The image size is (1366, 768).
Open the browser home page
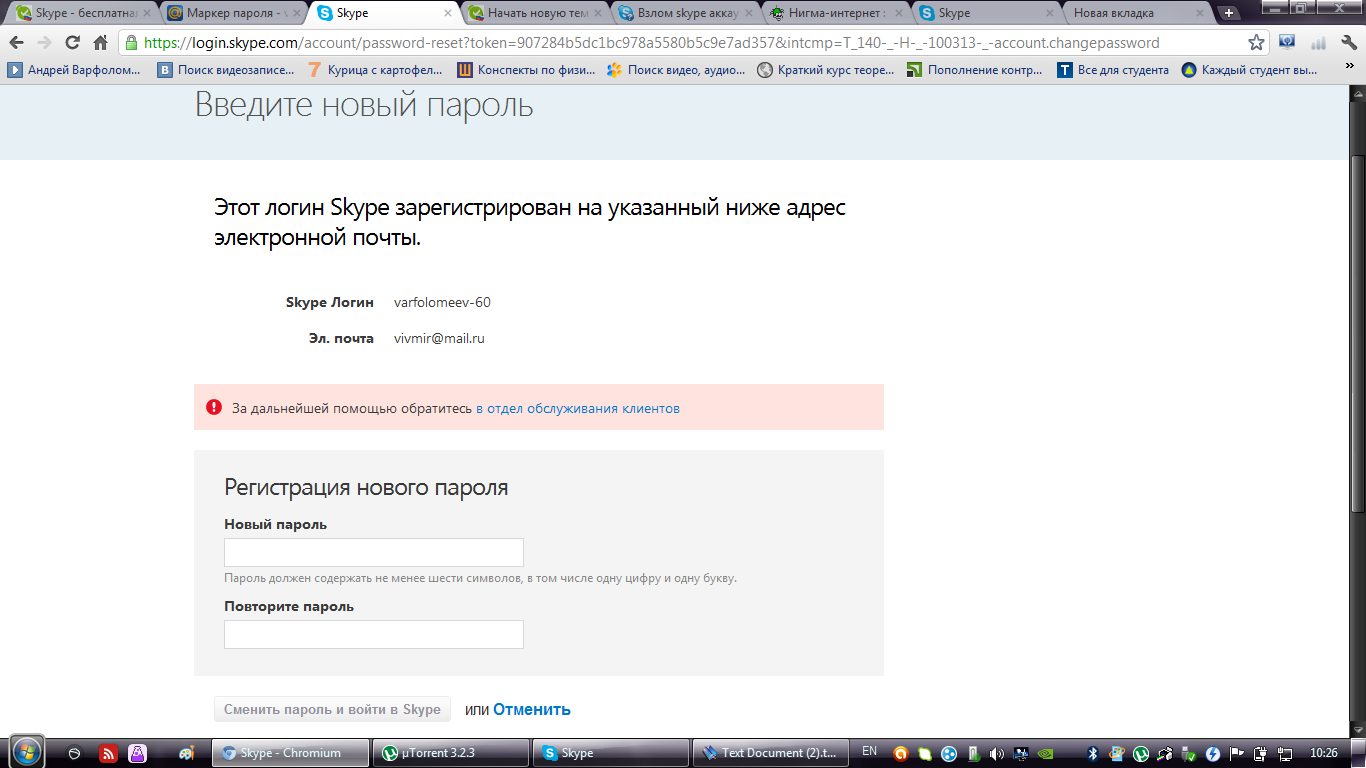click(x=100, y=43)
